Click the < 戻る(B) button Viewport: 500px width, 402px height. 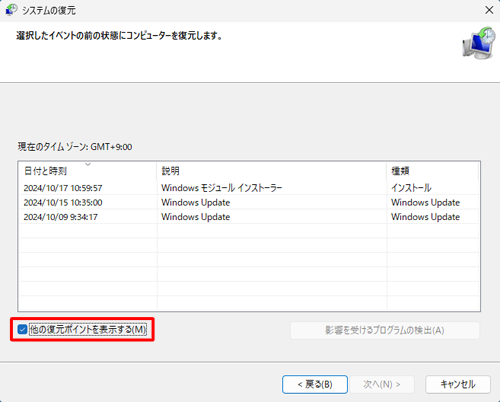click(x=315, y=384)
